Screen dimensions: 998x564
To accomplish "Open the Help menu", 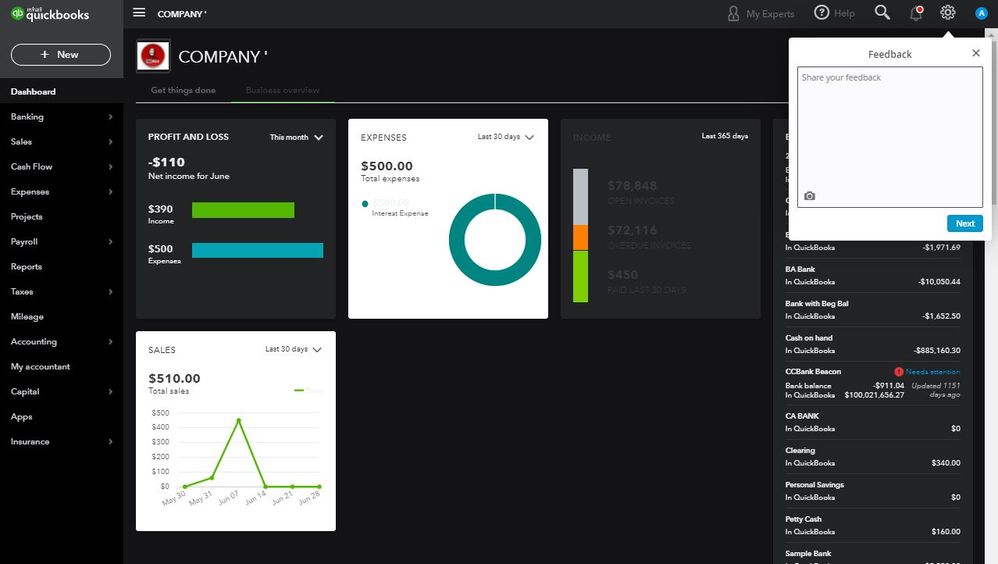I will tap(834, 13).
